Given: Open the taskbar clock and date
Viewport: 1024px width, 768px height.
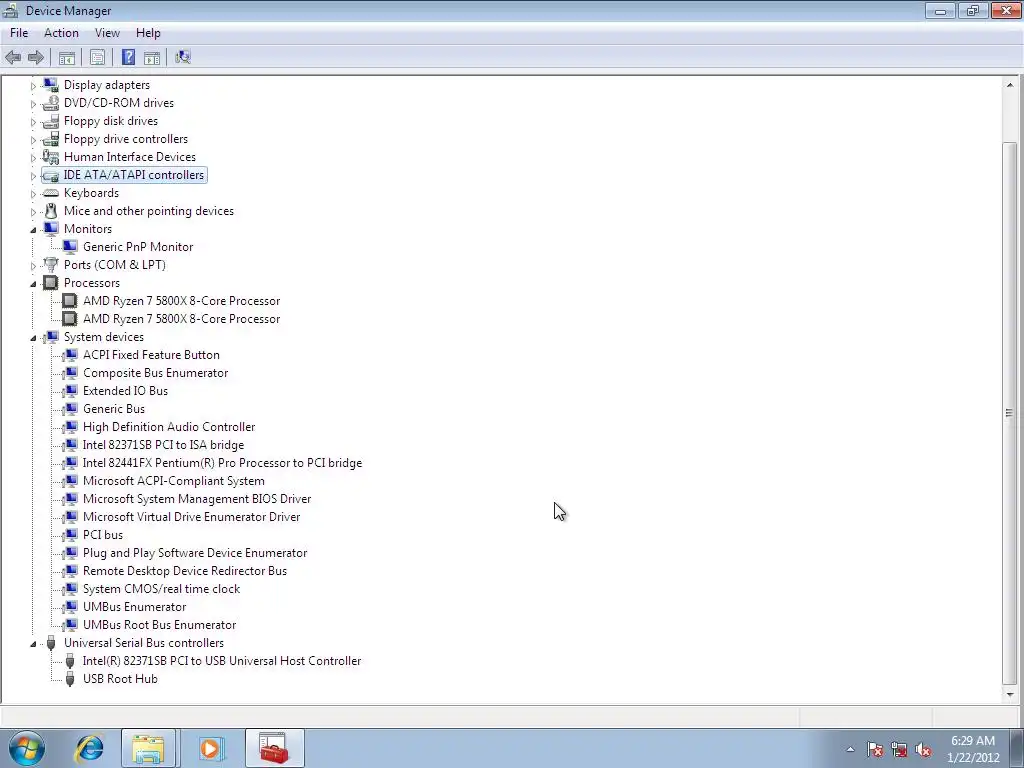Looking at the screenshot, I should tap(973, 749).
